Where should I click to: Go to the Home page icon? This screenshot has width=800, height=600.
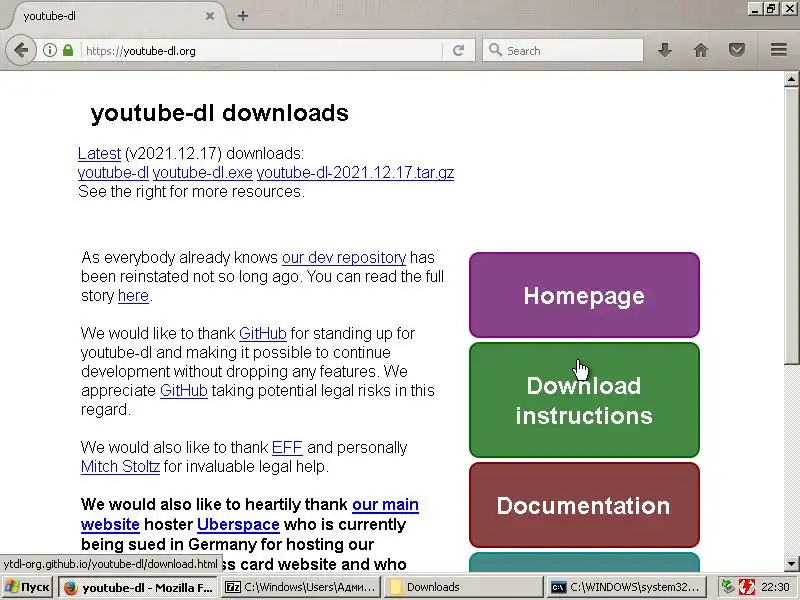tap(701, 51)
